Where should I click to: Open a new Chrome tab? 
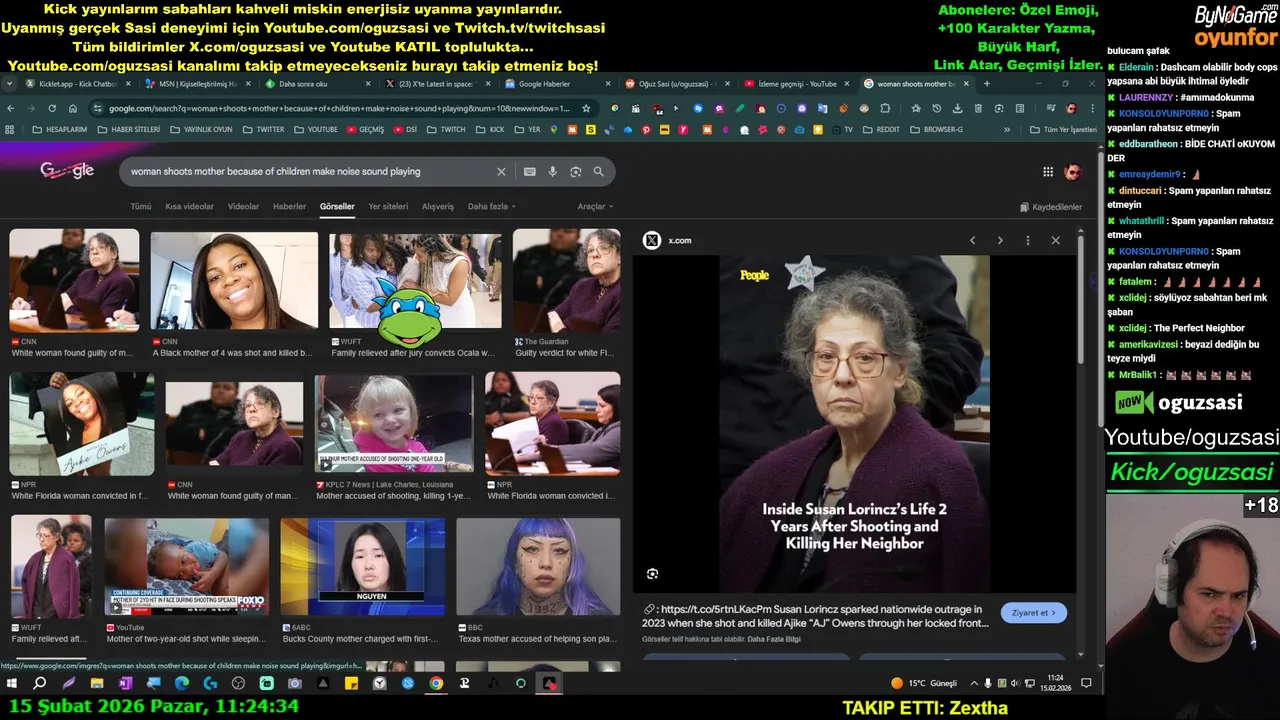coord(987,84)
